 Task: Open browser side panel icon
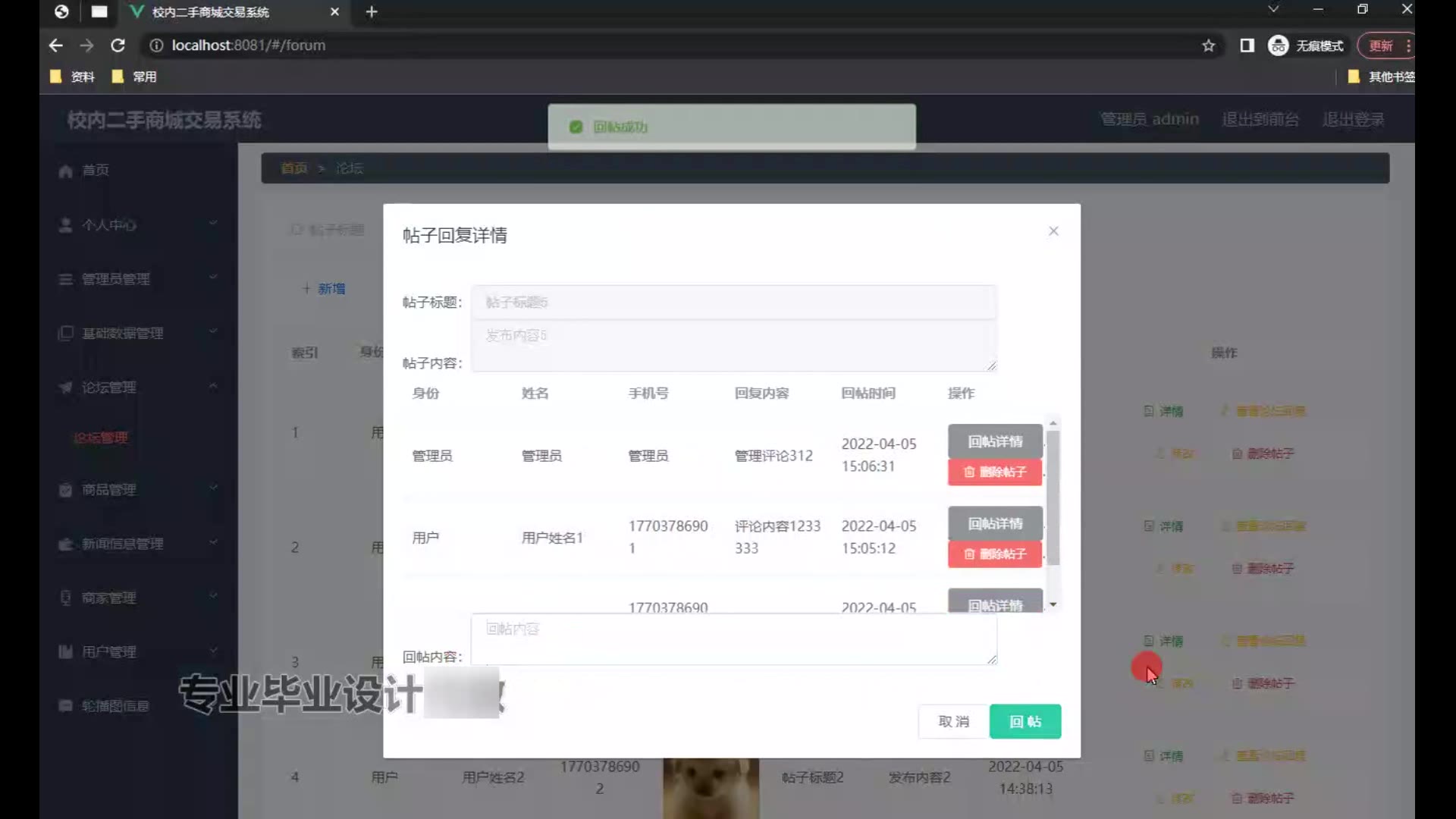click(x=1247, y=45)
